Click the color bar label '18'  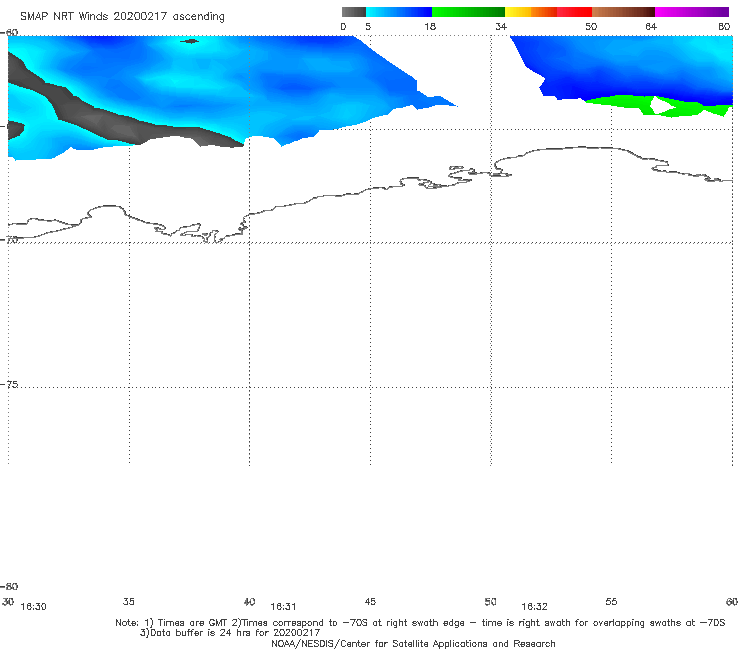[430, 27]
